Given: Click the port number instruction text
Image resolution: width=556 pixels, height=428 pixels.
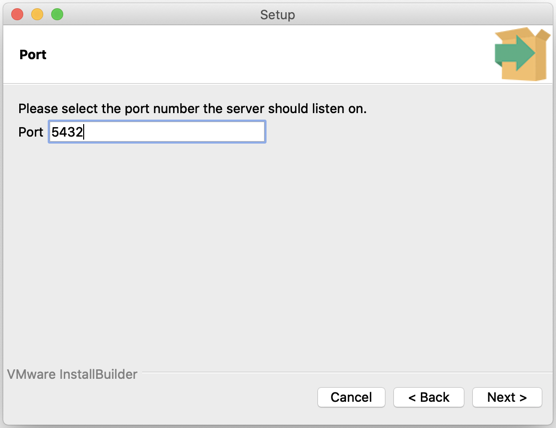Looking at the screenshot, I should click(x=192, y=109).
